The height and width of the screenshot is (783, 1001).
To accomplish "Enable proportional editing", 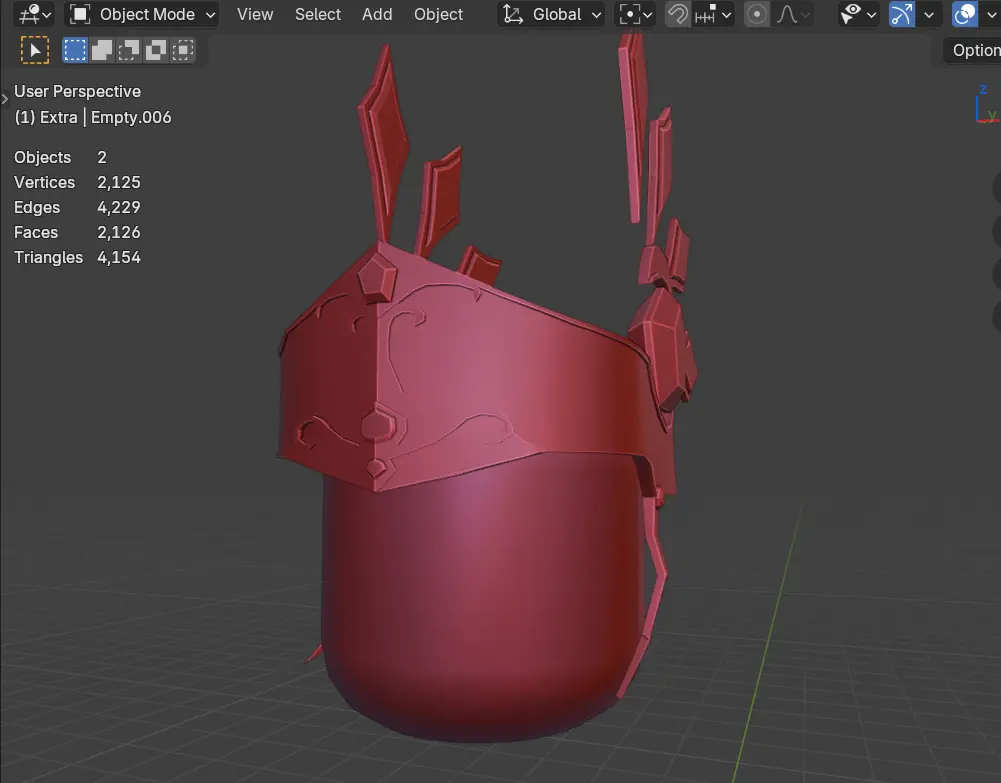I will point(758,15).
